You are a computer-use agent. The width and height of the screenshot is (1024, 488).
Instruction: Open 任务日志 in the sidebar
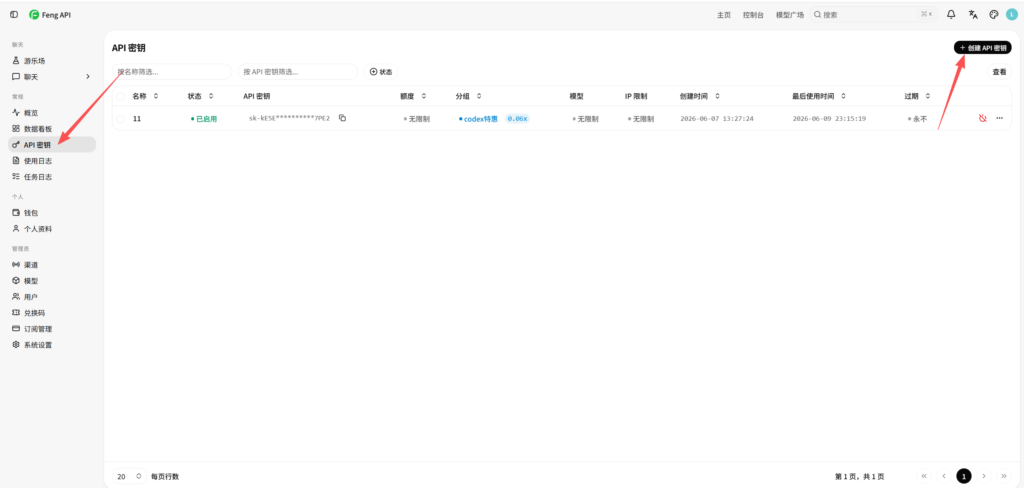(52, 176)
